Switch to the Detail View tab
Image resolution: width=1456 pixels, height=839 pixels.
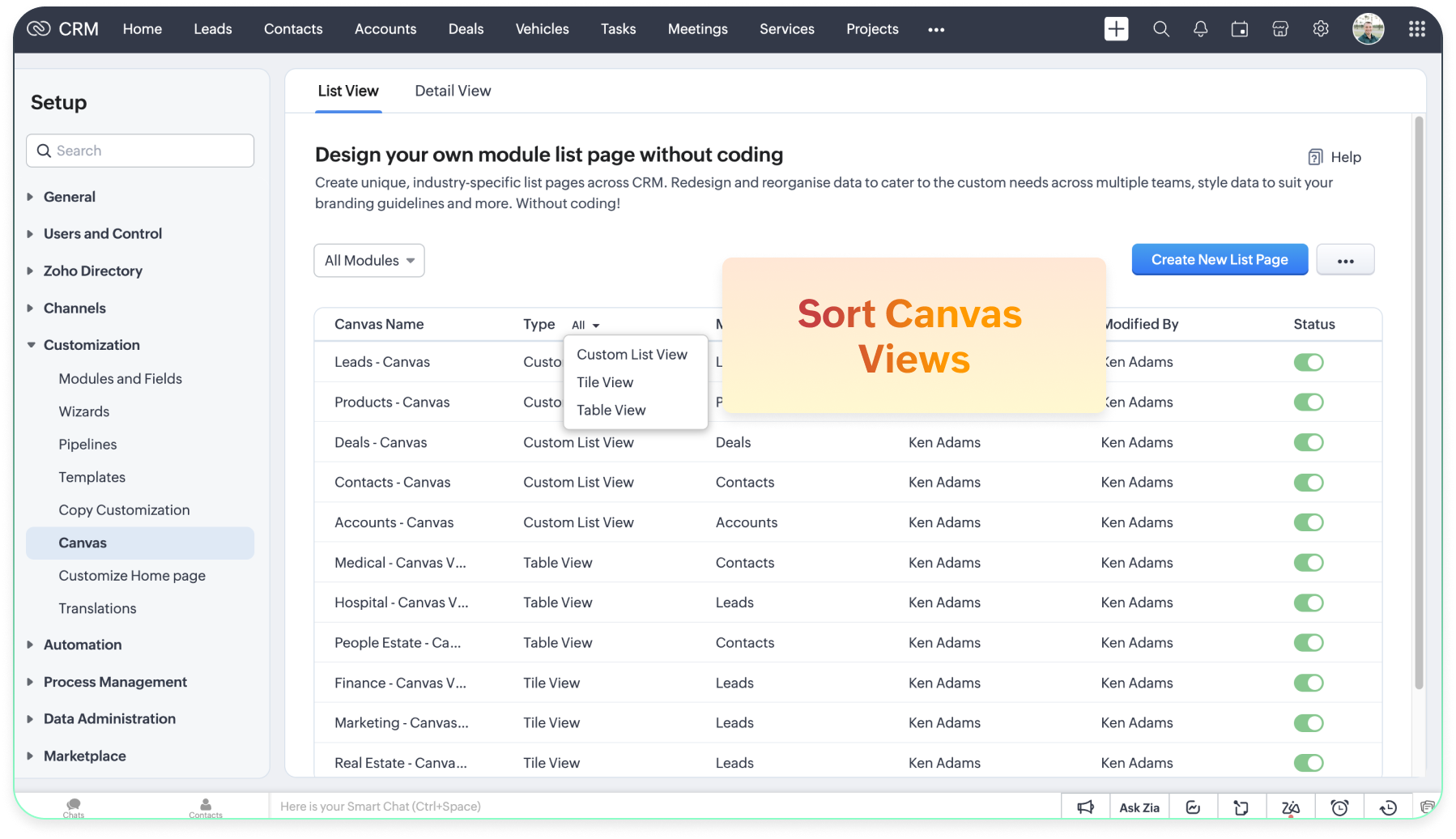(453, 91)
